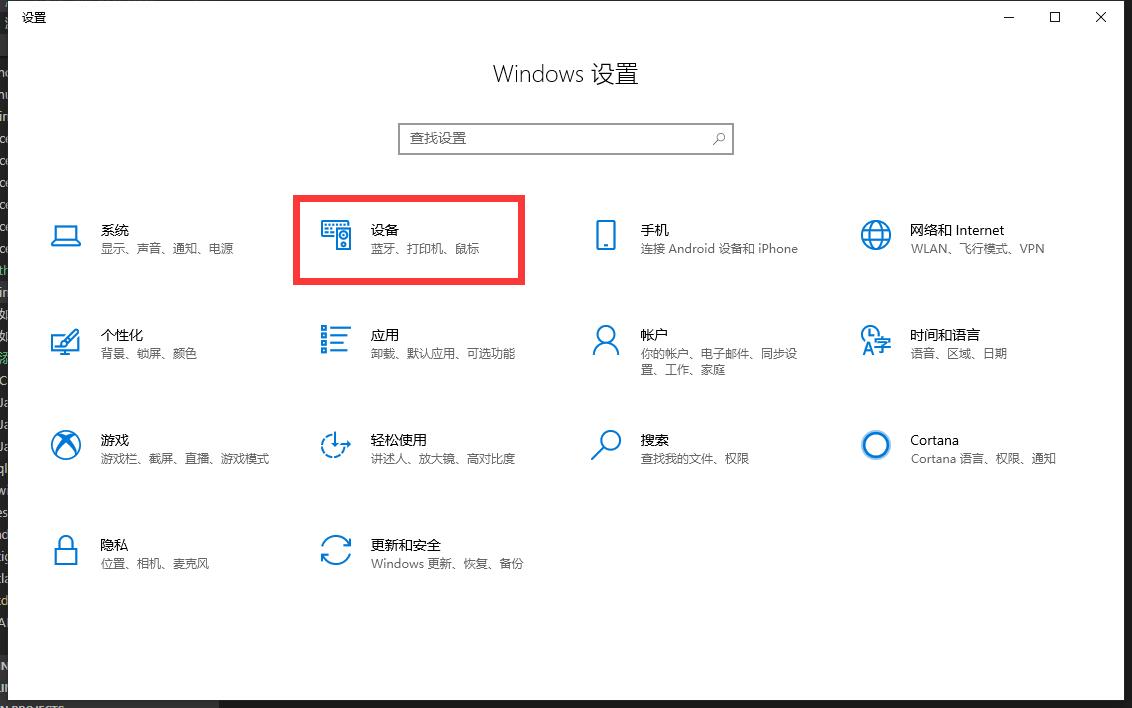Click the Phone (手机) icon
The image size is (1132, 708).
pyautogui.click(x=605, y=236)
